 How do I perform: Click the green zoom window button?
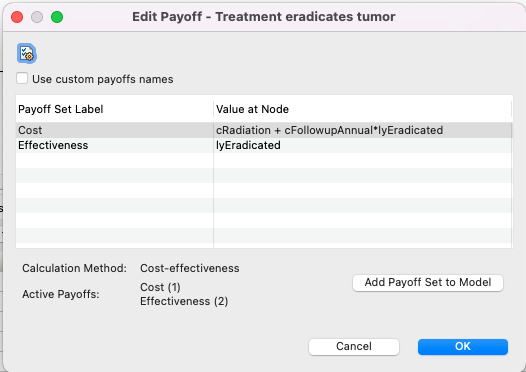point(57,17)
